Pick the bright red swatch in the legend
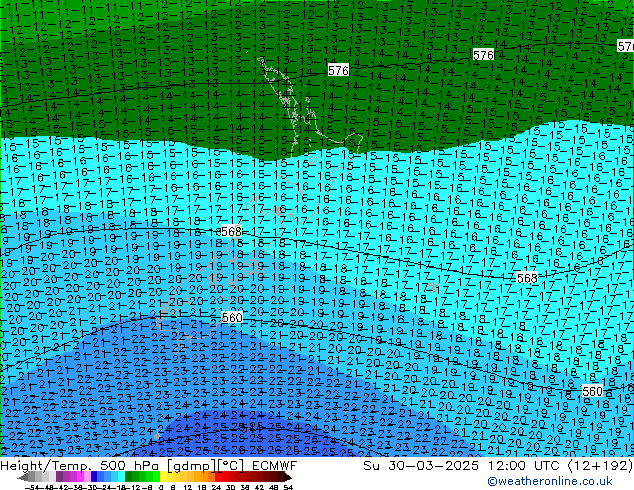This screenshot has width=634, height=490. [218, 477]
